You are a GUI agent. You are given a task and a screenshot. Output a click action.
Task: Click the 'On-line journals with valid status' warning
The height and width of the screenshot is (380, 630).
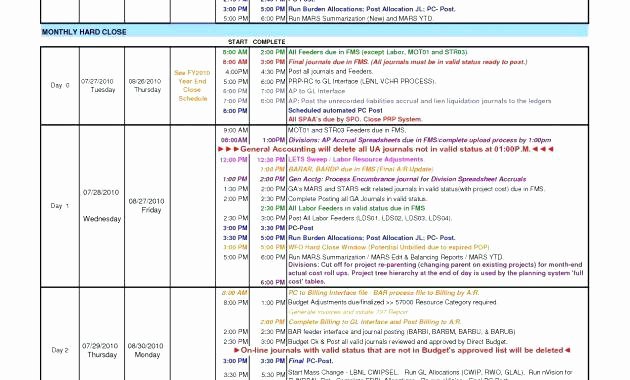click(402, 351)
